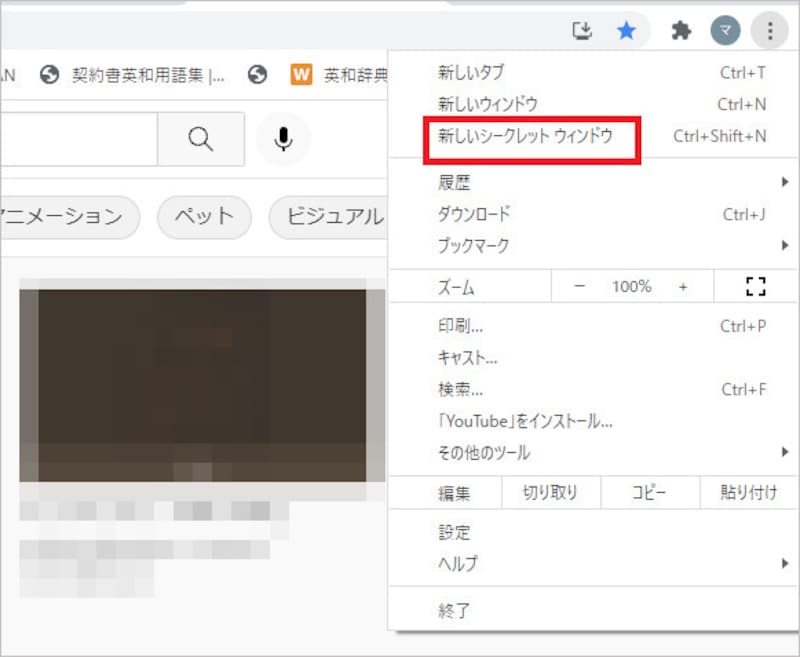
Task: Expand the ブックマーク submenu
Action: [x=600, y=245]
